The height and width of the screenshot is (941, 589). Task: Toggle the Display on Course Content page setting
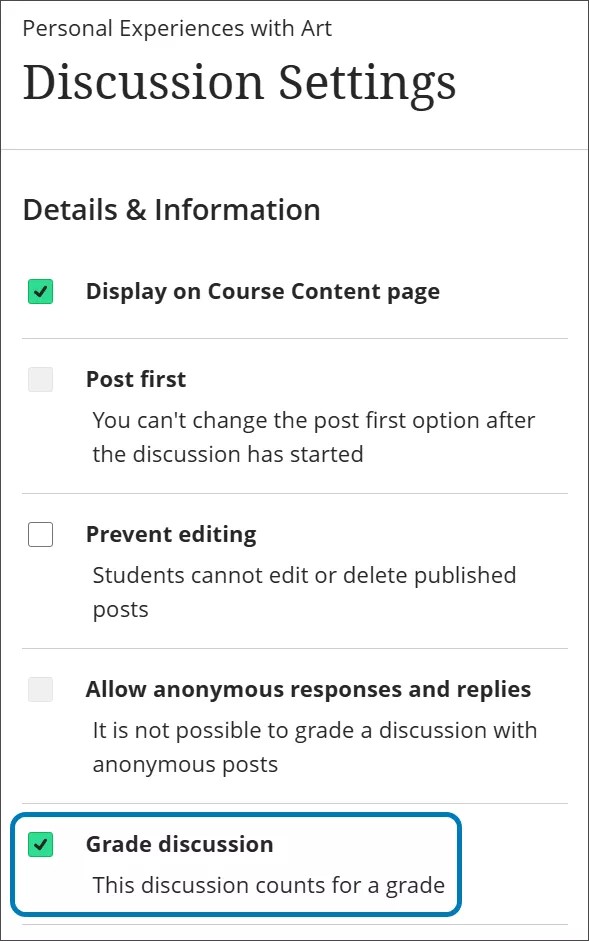(40, 291)
